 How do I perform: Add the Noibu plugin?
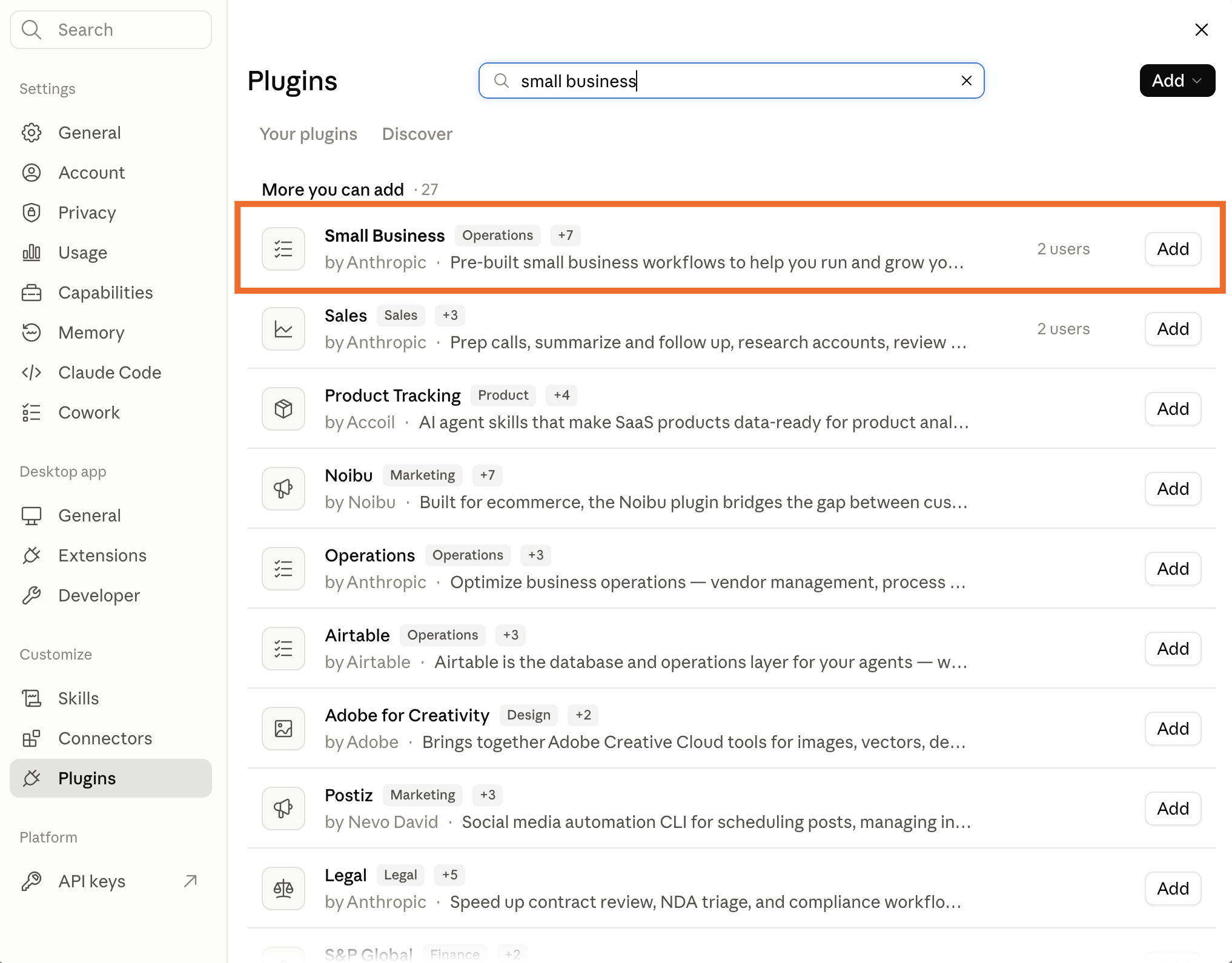click(1173, 489)
